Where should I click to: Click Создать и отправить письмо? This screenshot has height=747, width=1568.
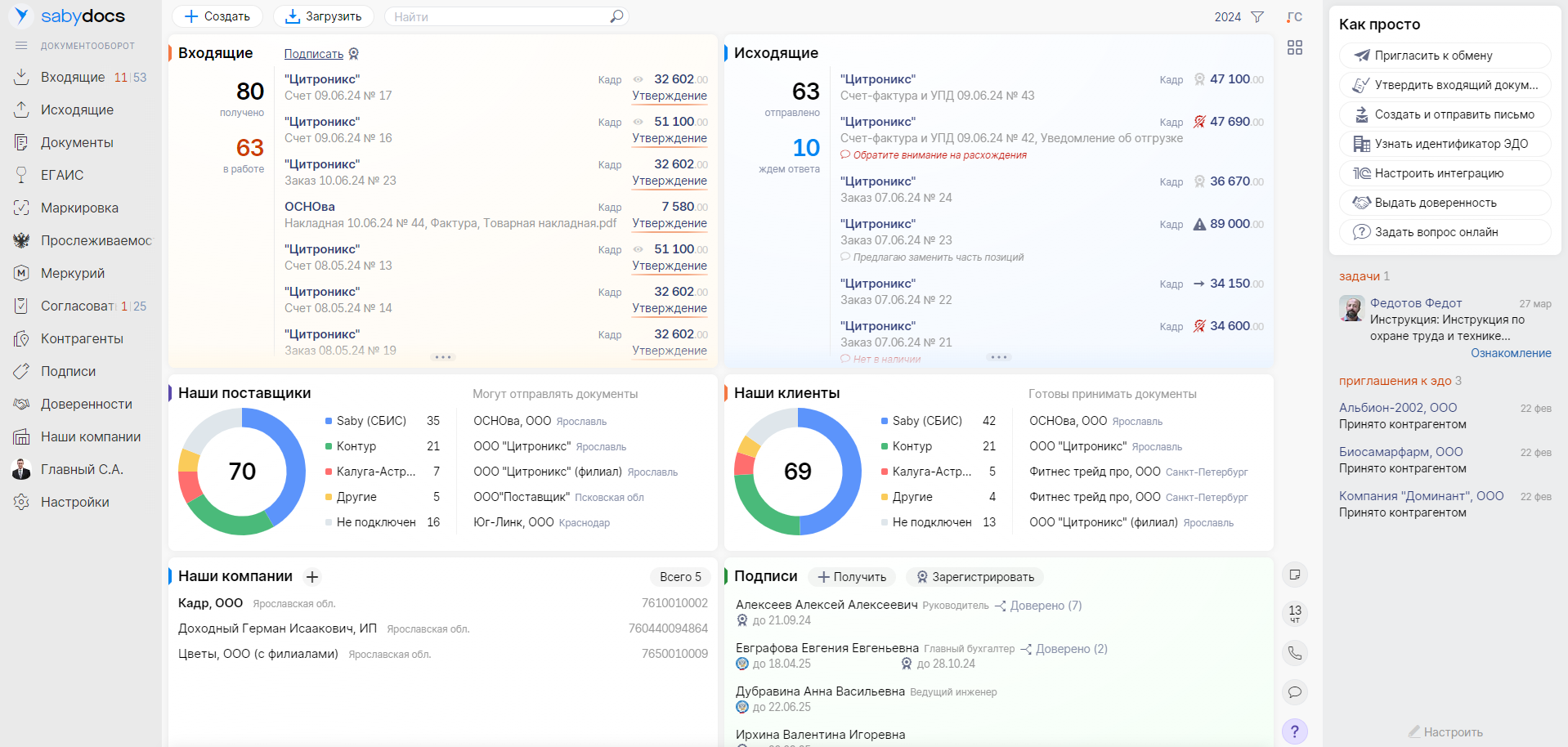coord(1445,114)
